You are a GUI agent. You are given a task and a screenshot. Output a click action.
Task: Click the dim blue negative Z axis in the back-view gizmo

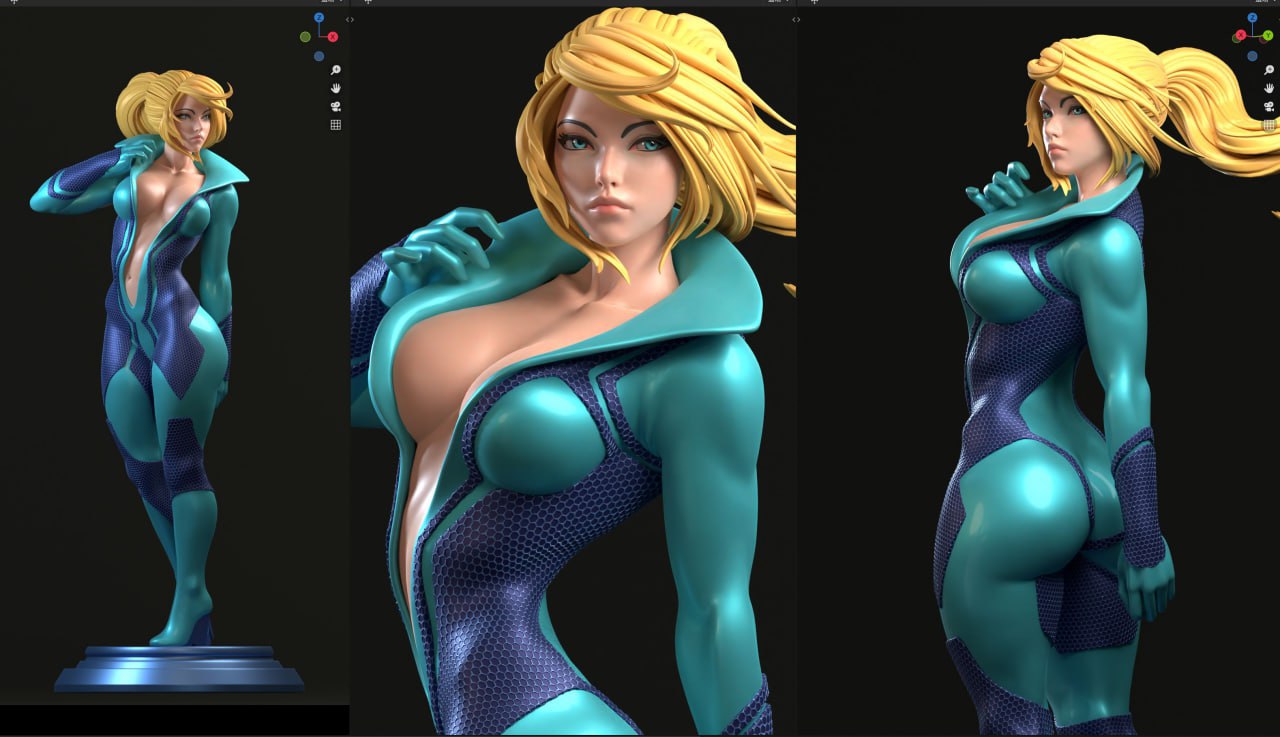pyautogui.click(x=1252, y=56)
